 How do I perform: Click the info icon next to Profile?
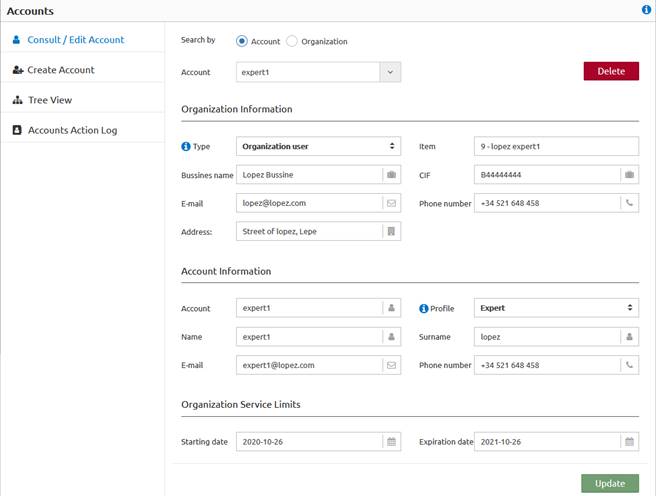[423, 308]
